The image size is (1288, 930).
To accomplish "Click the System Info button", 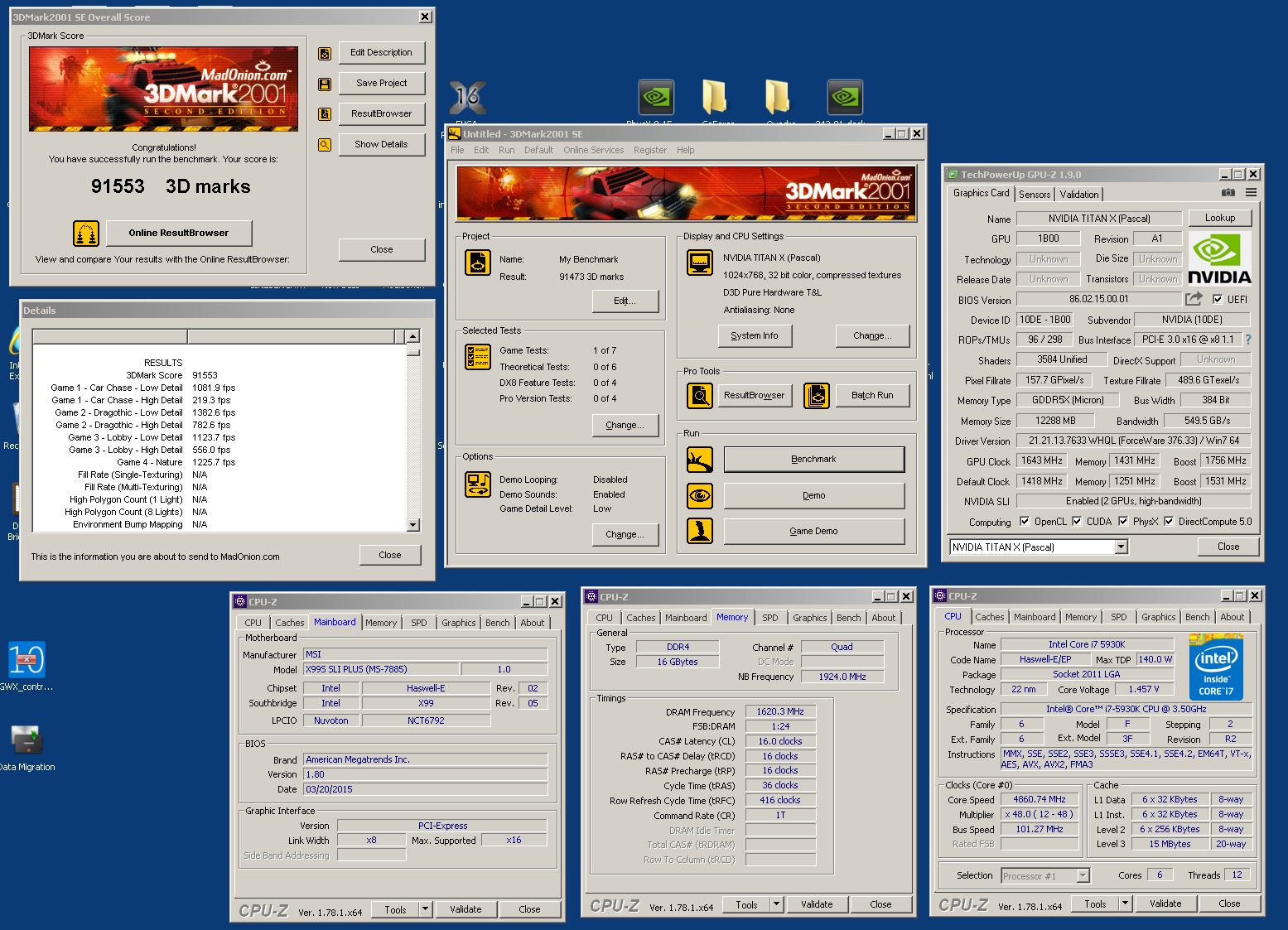I will pos(755,335).
